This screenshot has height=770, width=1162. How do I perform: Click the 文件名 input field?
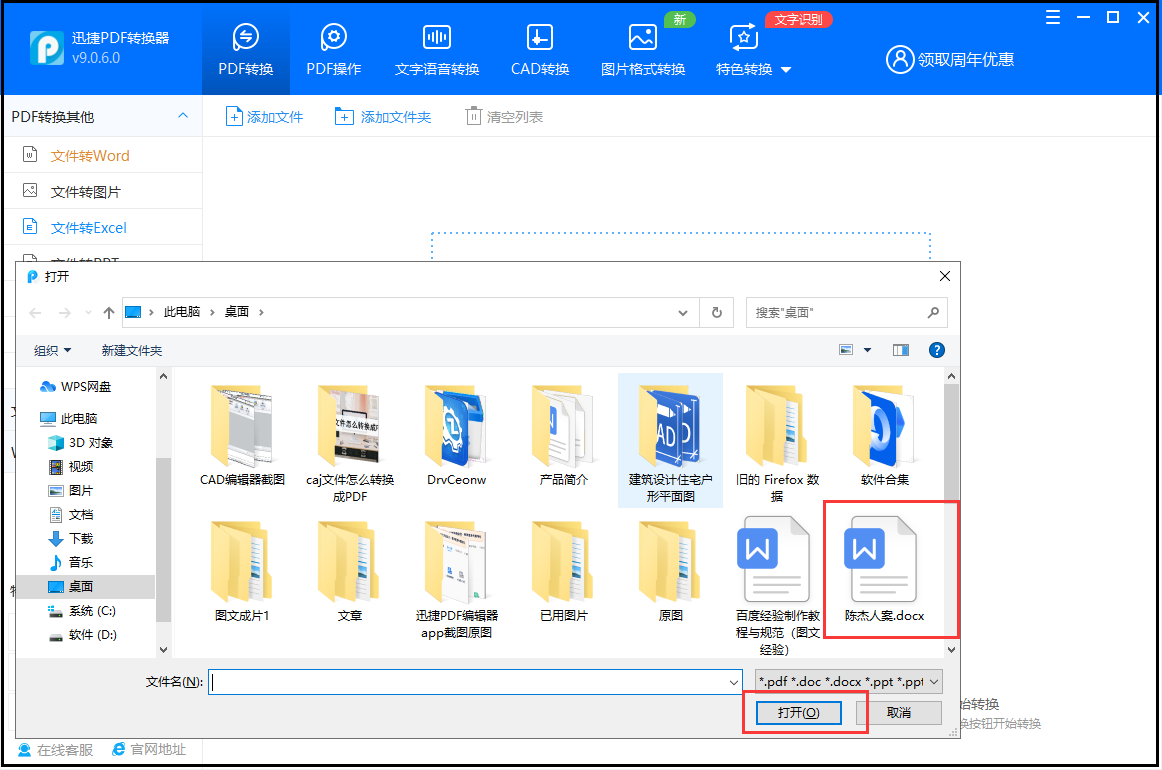coord(475,682)
